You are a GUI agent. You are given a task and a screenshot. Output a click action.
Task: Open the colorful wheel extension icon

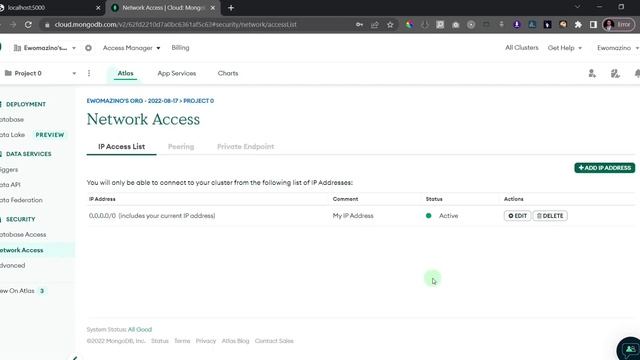[x=409, y=24]
